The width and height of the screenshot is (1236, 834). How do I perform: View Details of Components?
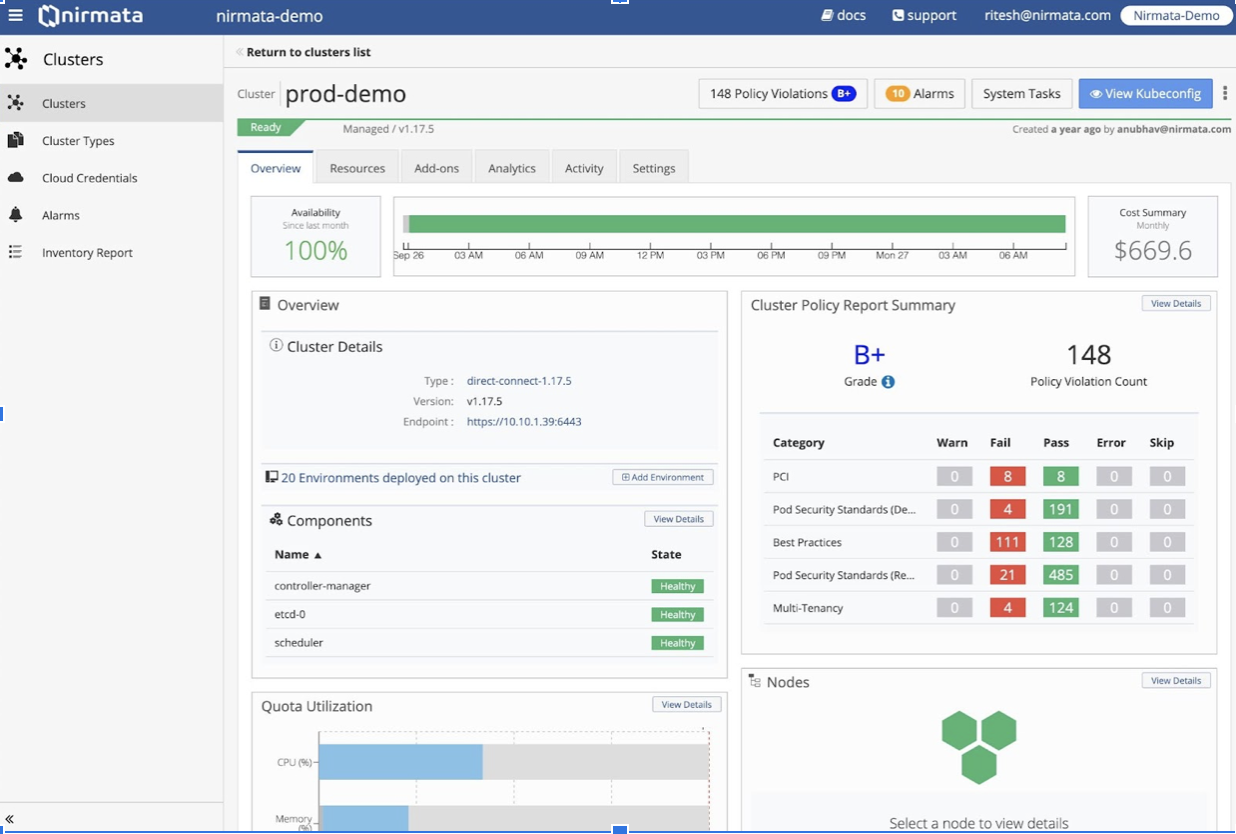679,519
